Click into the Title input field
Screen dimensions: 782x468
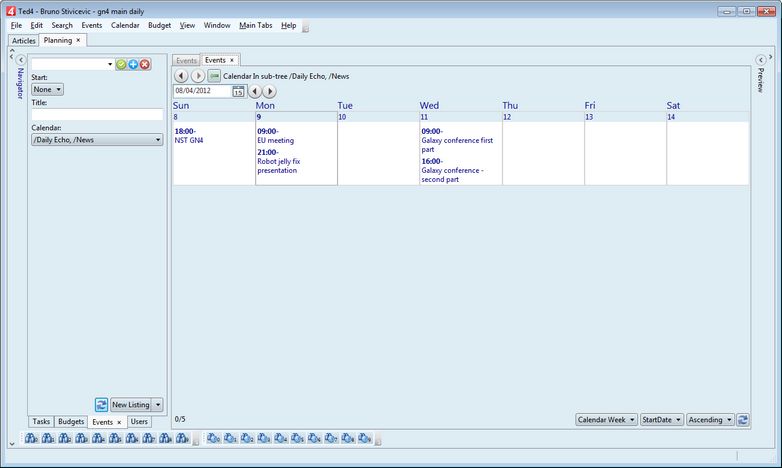(97, 115)
